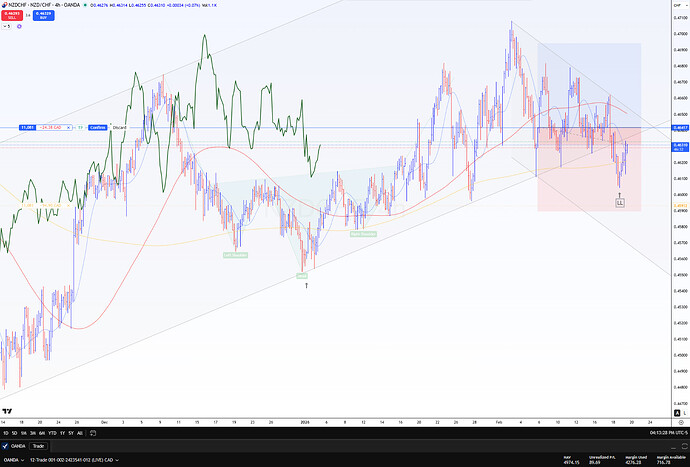
Task: Toggle auto scale A button
Action: point(677,413)
